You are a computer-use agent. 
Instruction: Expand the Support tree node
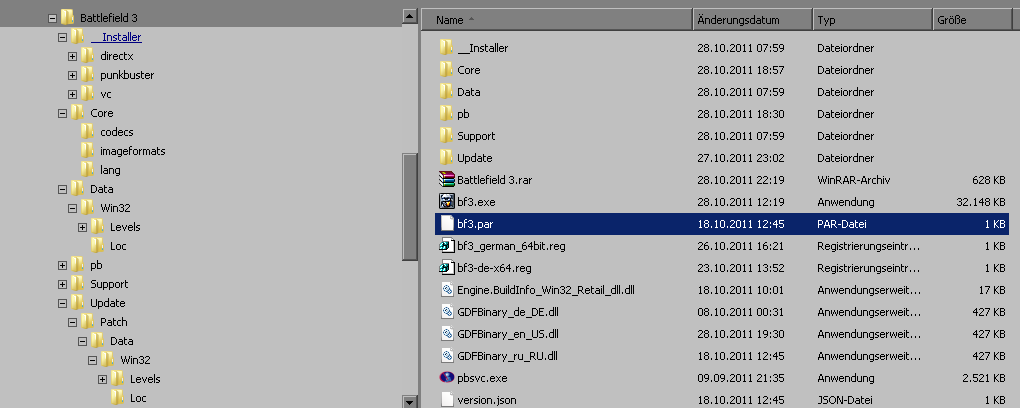tap(62, 284)
